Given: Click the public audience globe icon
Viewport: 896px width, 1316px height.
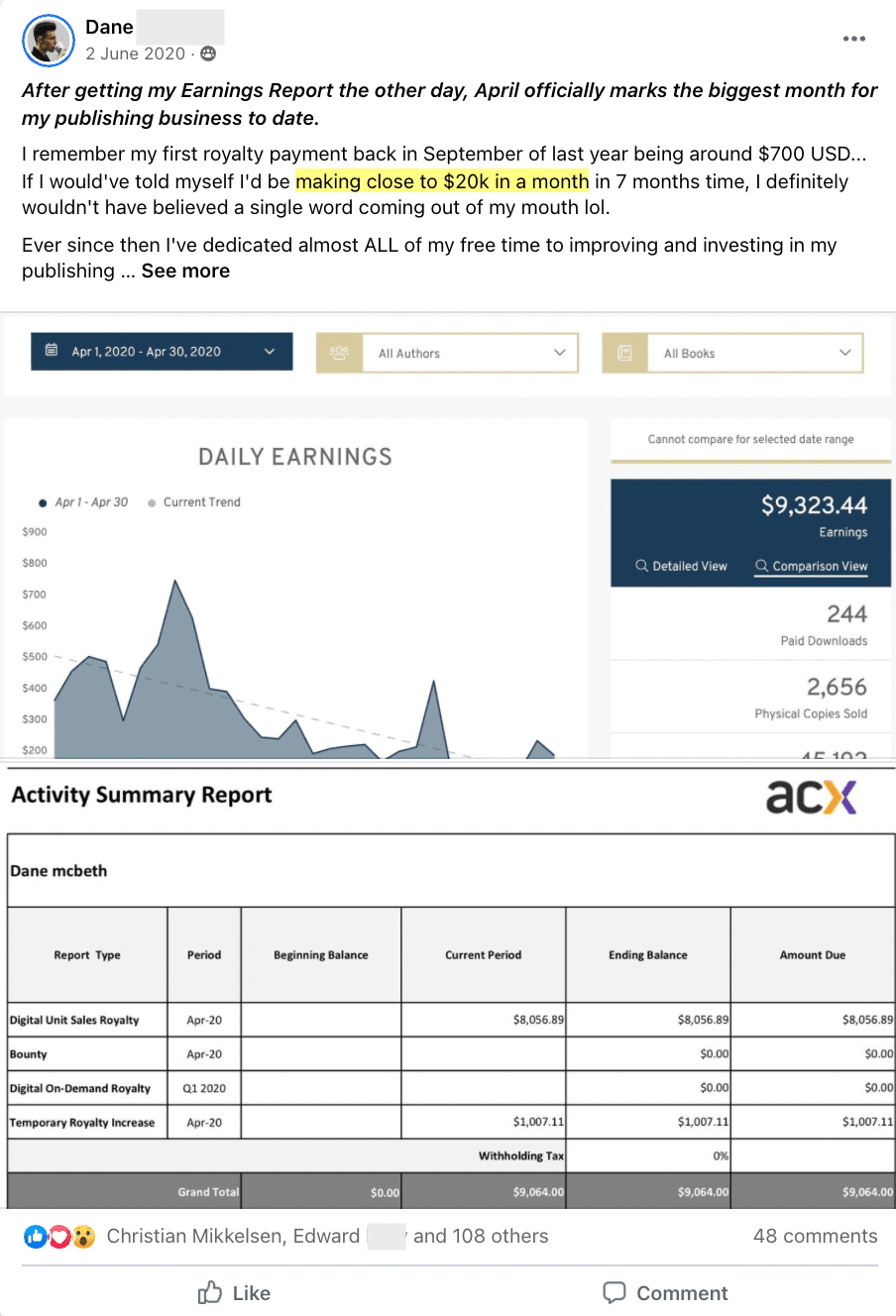Looking at the screenshot, I should 208,54.
